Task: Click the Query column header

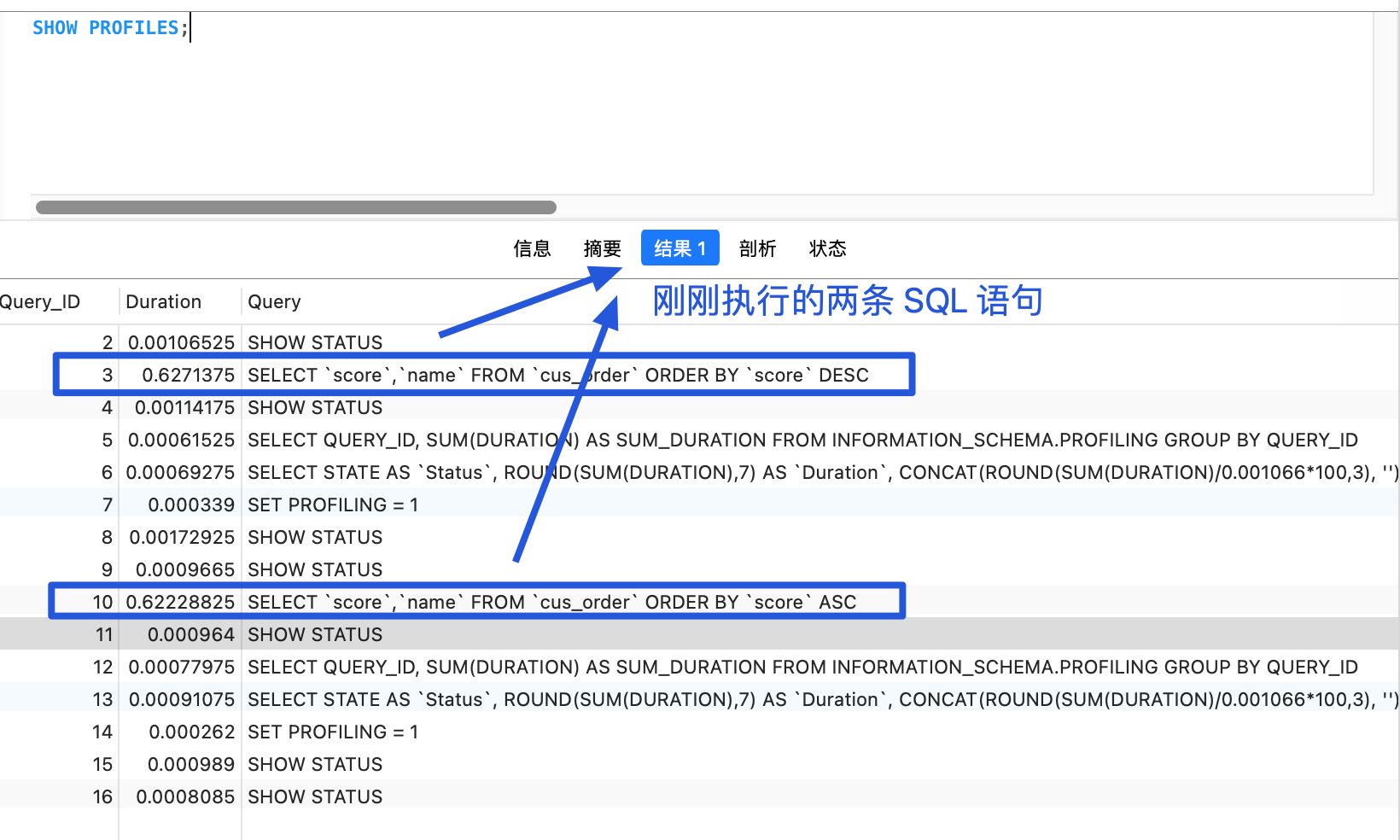Action: coord(274,301)
